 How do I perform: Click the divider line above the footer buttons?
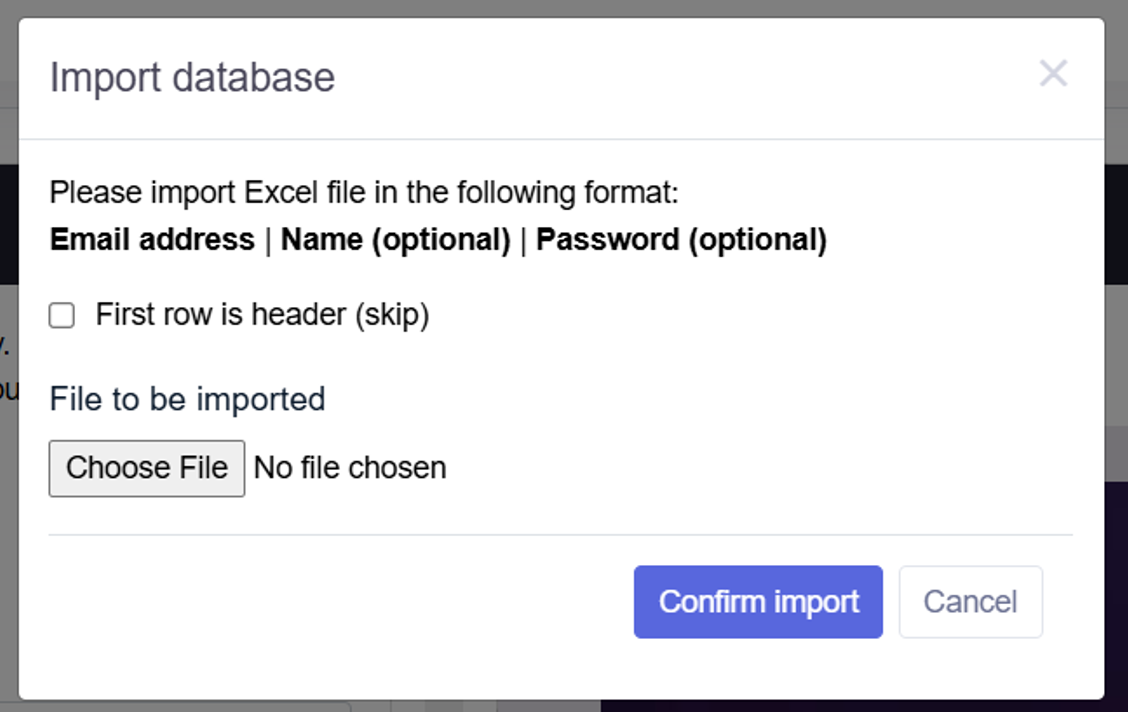pos(560,535)
